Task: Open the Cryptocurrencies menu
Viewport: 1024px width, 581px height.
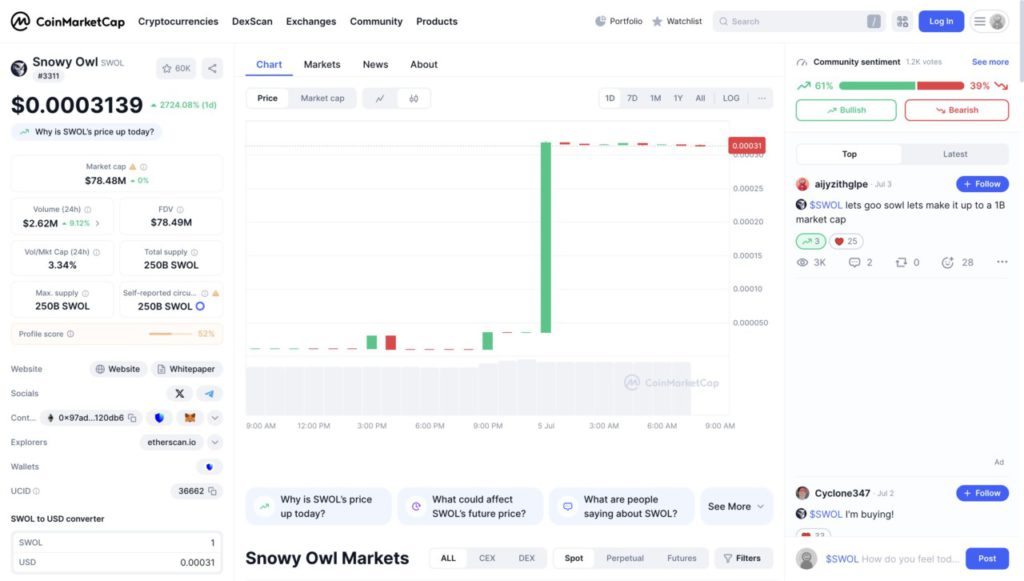Action: (178, 22)
